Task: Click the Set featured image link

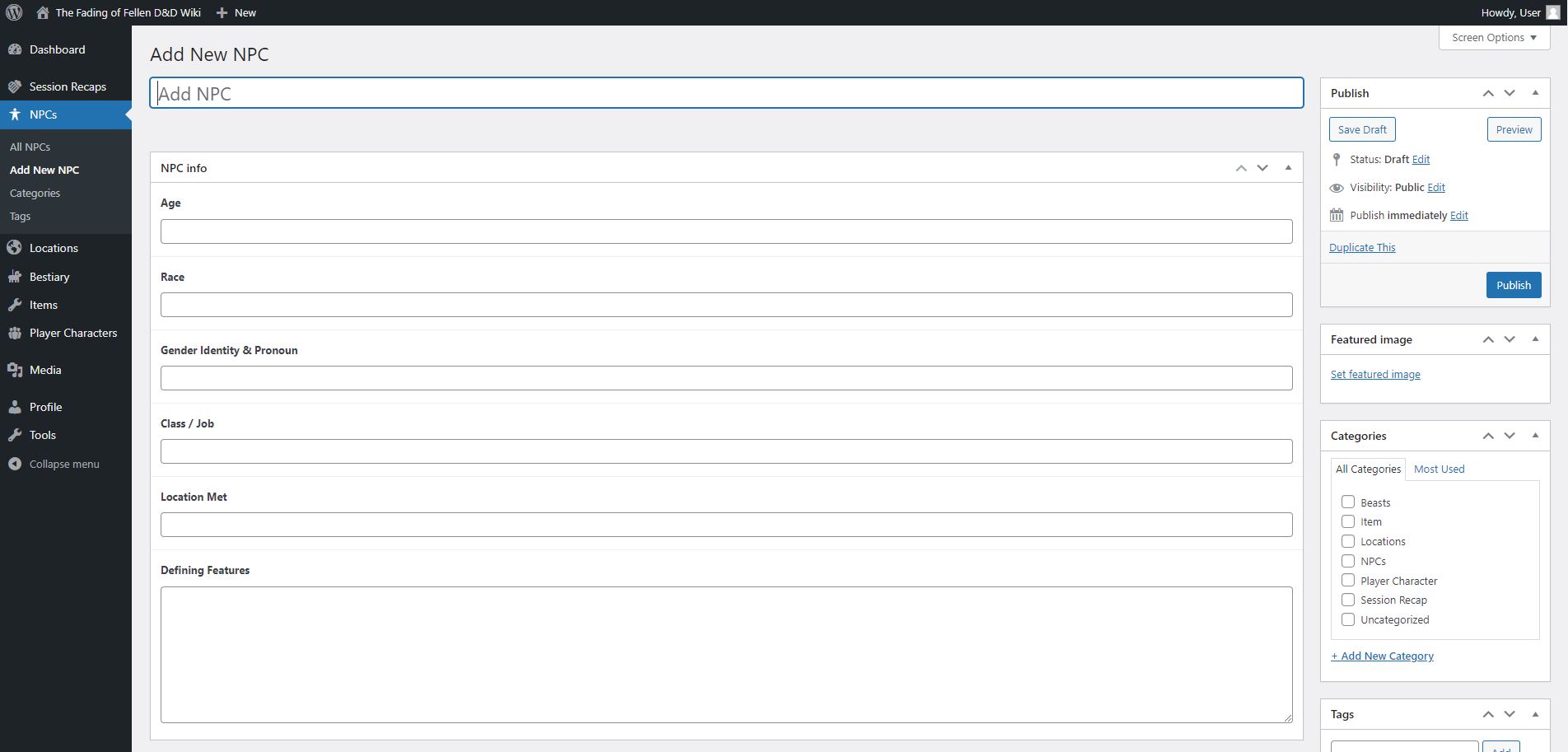Action: click(1375, 374)
